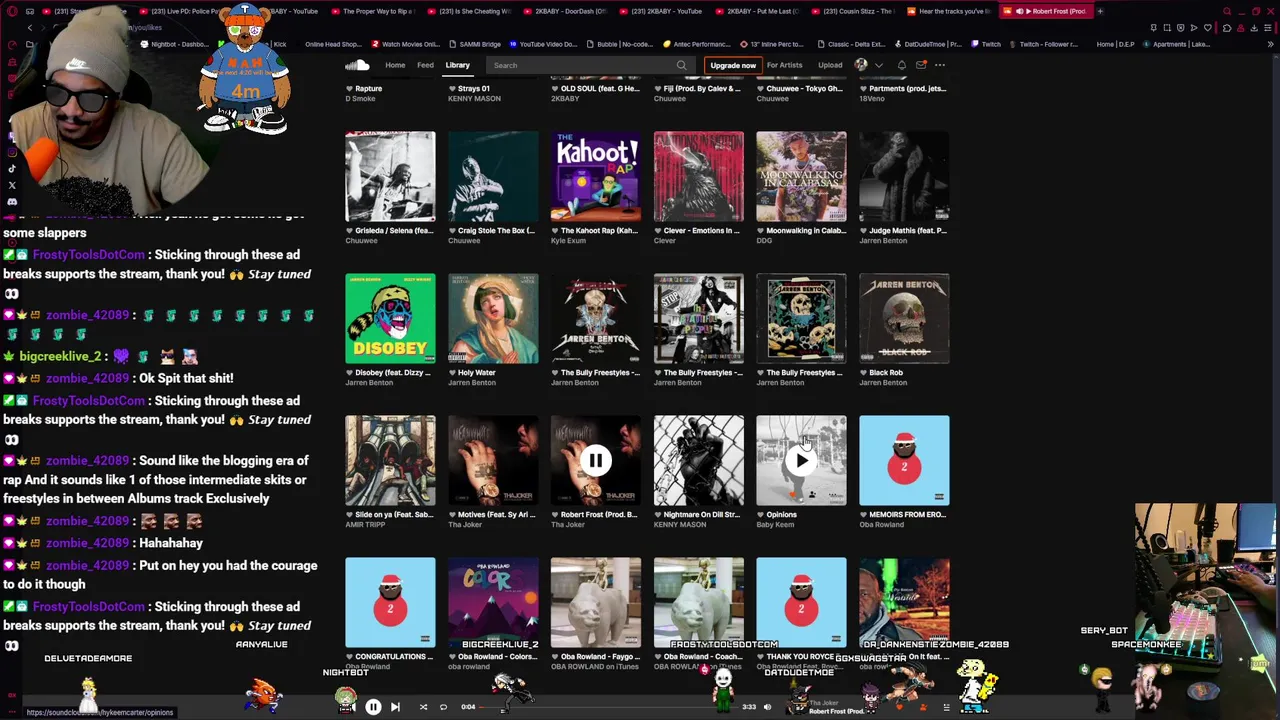The image size is (1280, 720).
Task: Toggle the heart beside Holy Water
Action: point(452,373)
